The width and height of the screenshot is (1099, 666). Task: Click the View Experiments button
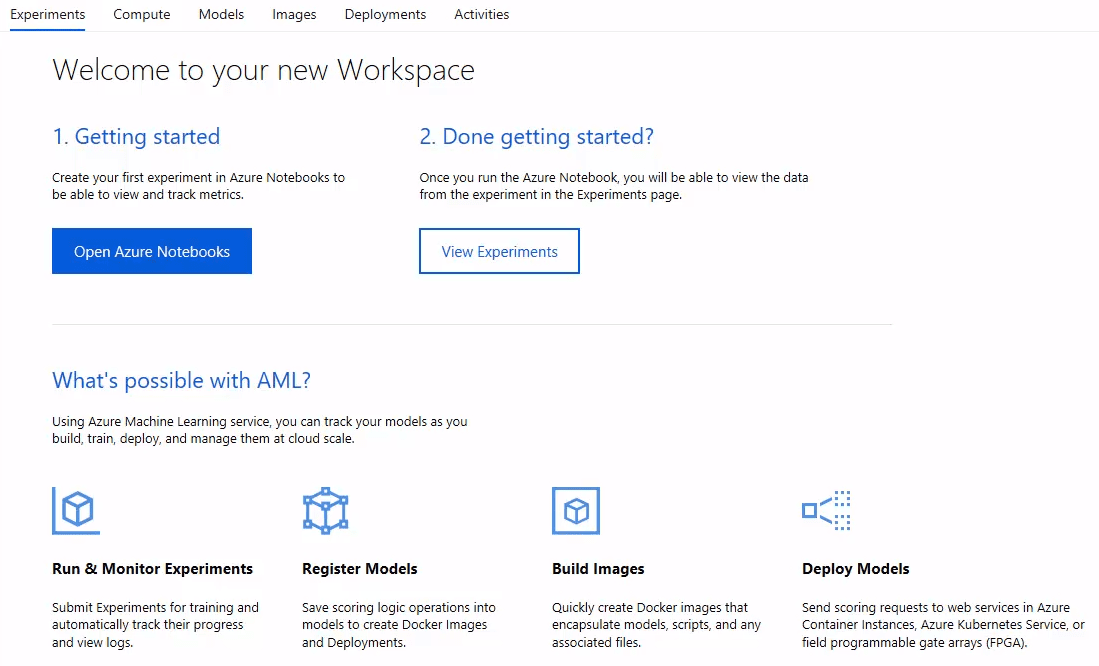(x=500, y=251)
